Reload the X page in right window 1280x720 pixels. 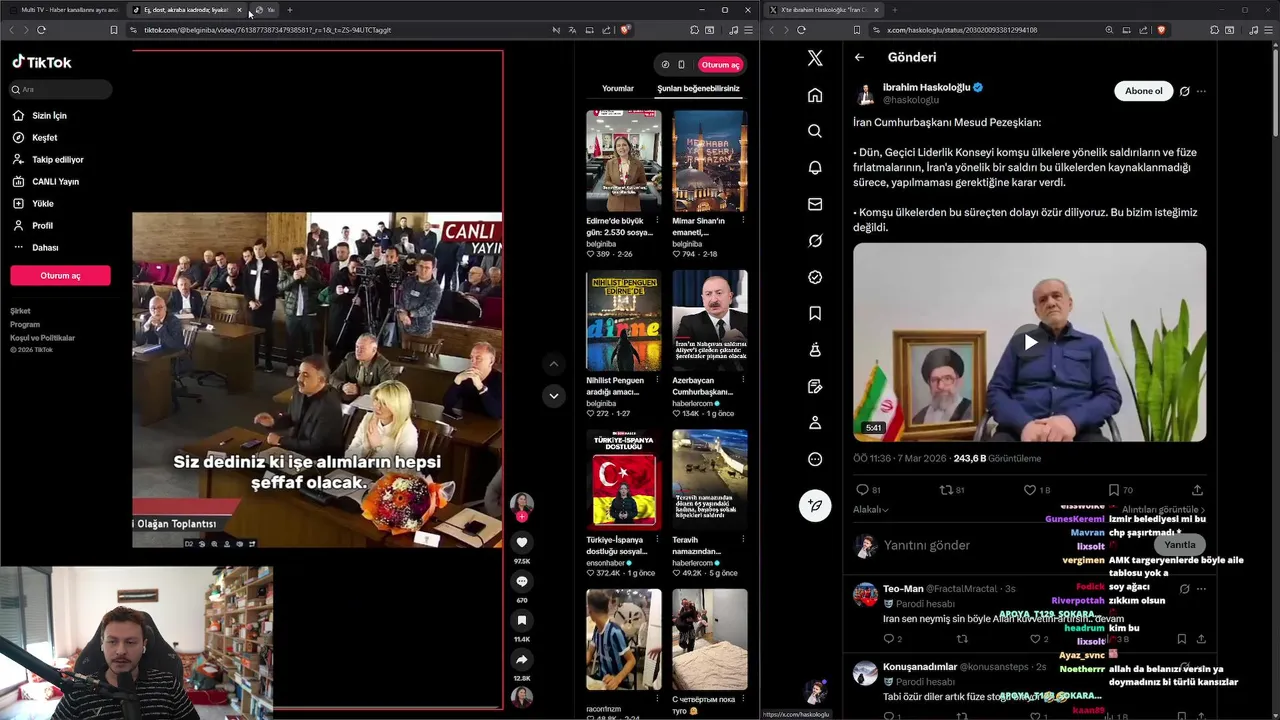point(801,30)
